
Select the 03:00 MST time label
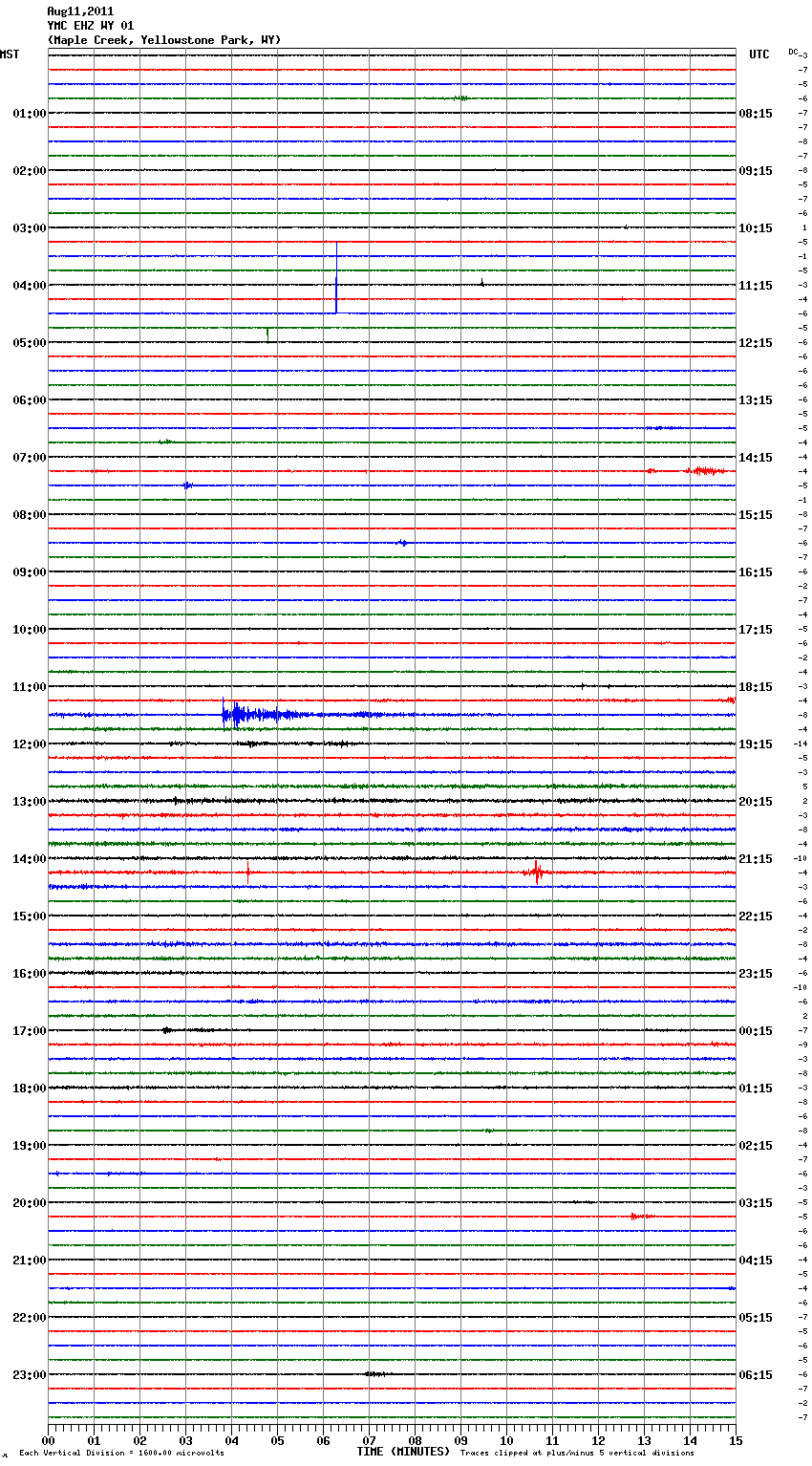tap(30, 228)
